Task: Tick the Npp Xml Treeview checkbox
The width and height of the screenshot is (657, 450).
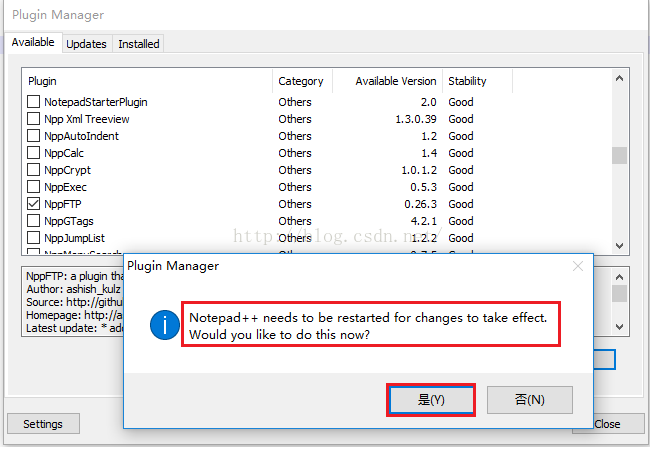Action: click(34, 119)
